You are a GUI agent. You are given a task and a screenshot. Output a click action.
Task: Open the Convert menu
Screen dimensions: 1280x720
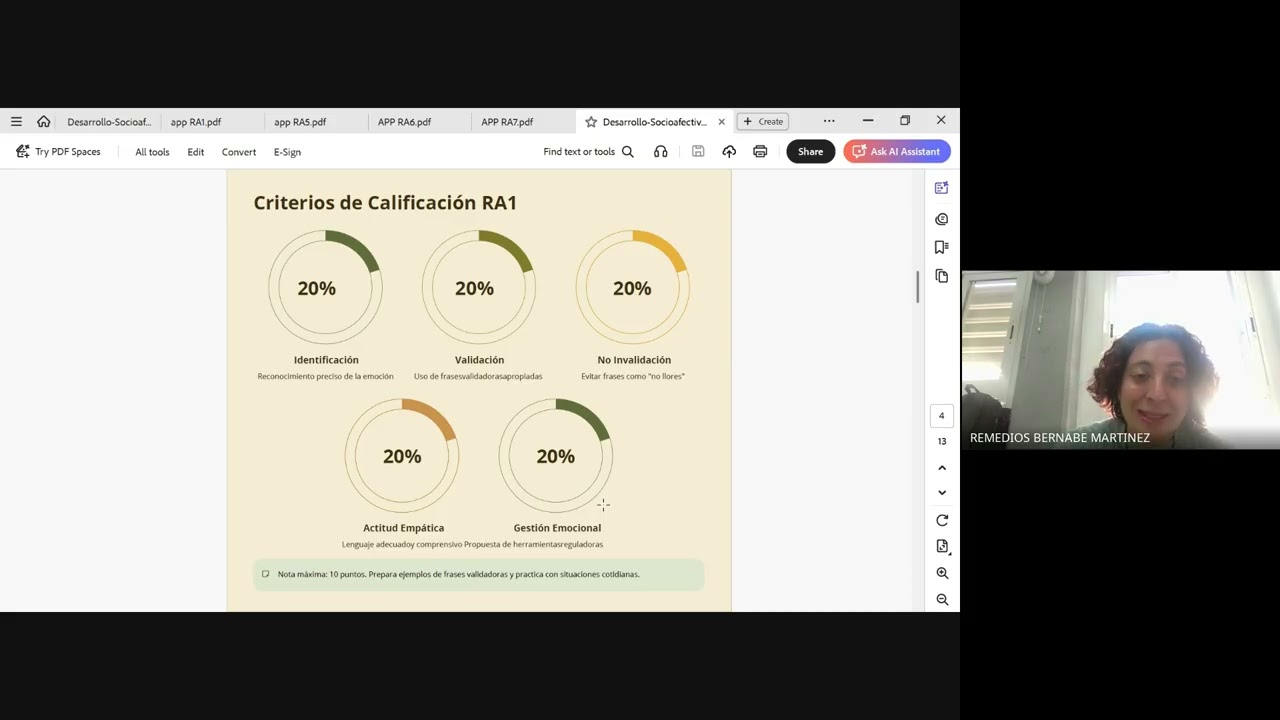(239, 152)
